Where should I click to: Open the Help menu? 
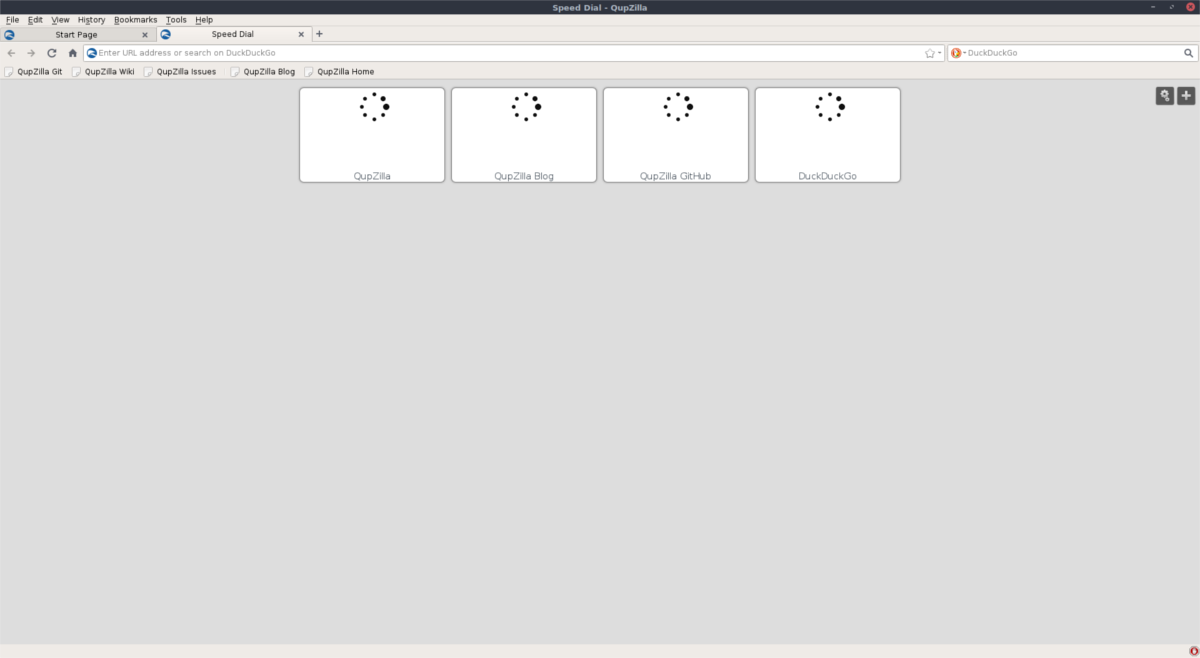click(204, 20)
